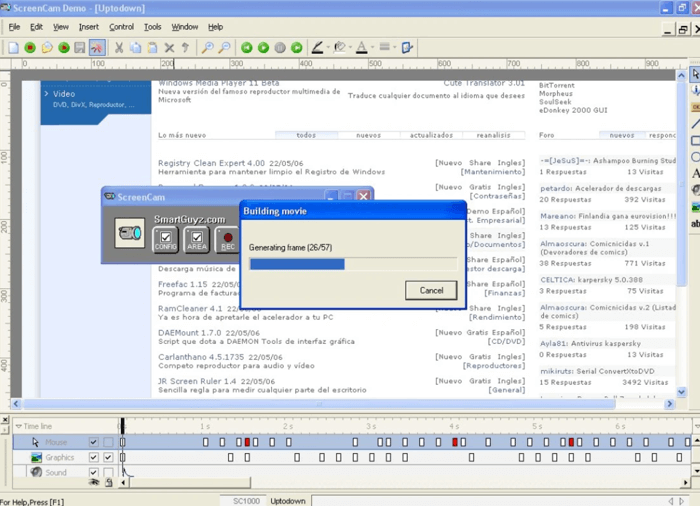
Task: Select the Cut scissors icon
Action: (x=119, y=47)
